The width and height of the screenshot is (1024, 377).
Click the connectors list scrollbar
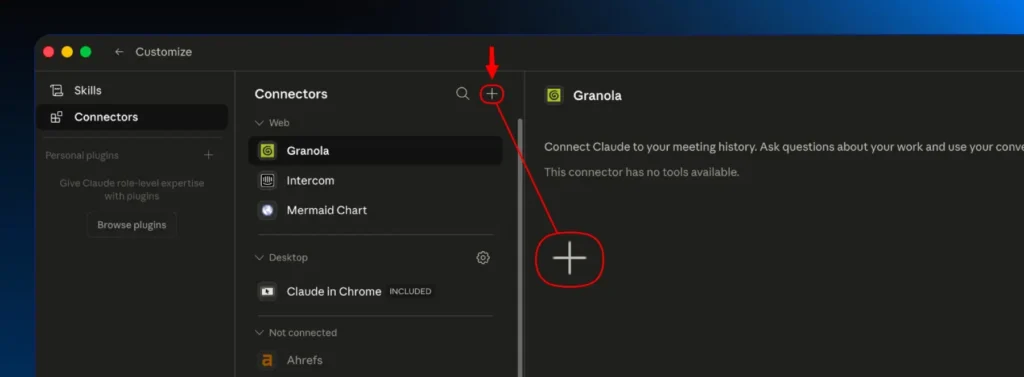click(520, 247)
